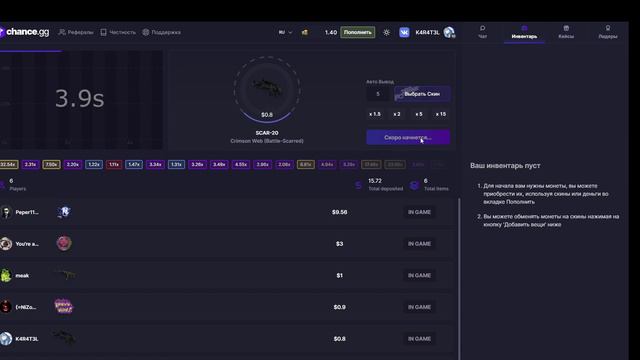Click the IN GAME status in meak's row
This screenshot has width=640, height=360.
click(x=419, y=276)
